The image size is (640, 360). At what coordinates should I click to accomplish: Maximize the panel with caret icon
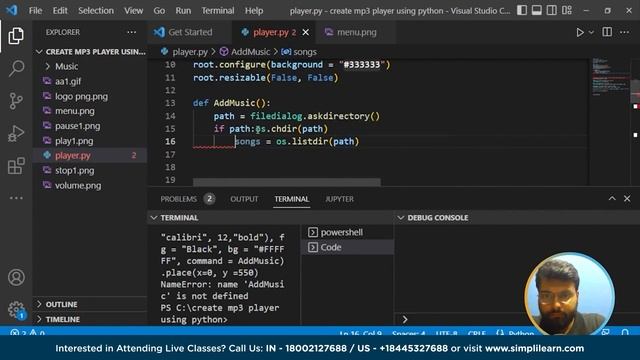point(612,198)
